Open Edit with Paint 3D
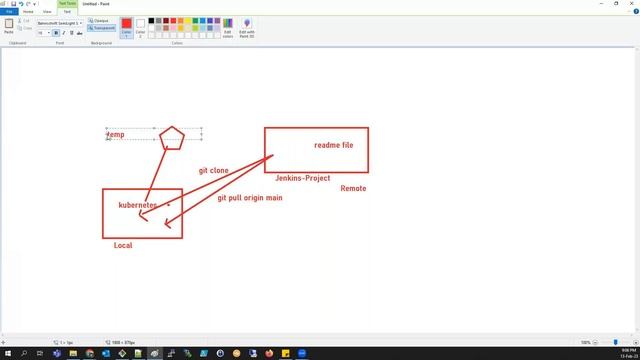 tap(247, 28)
